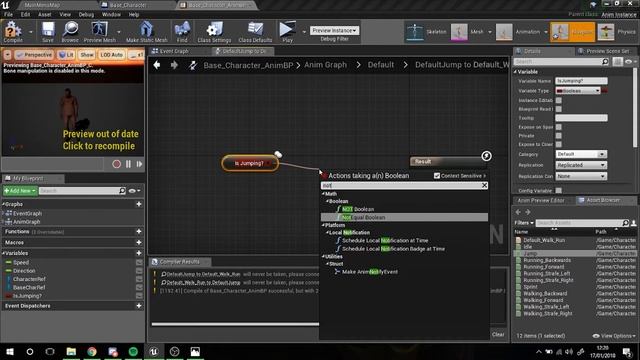Open asset browser Filters dropdown

(x=524, y=223)
